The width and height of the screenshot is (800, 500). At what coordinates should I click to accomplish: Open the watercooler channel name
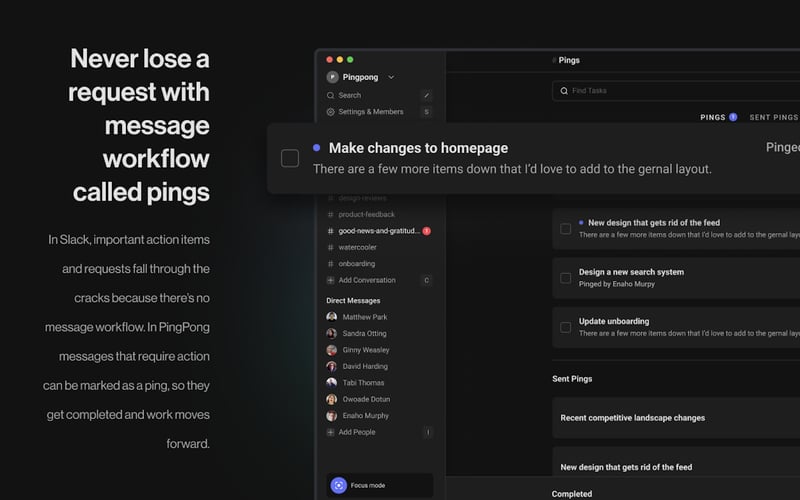357,247
